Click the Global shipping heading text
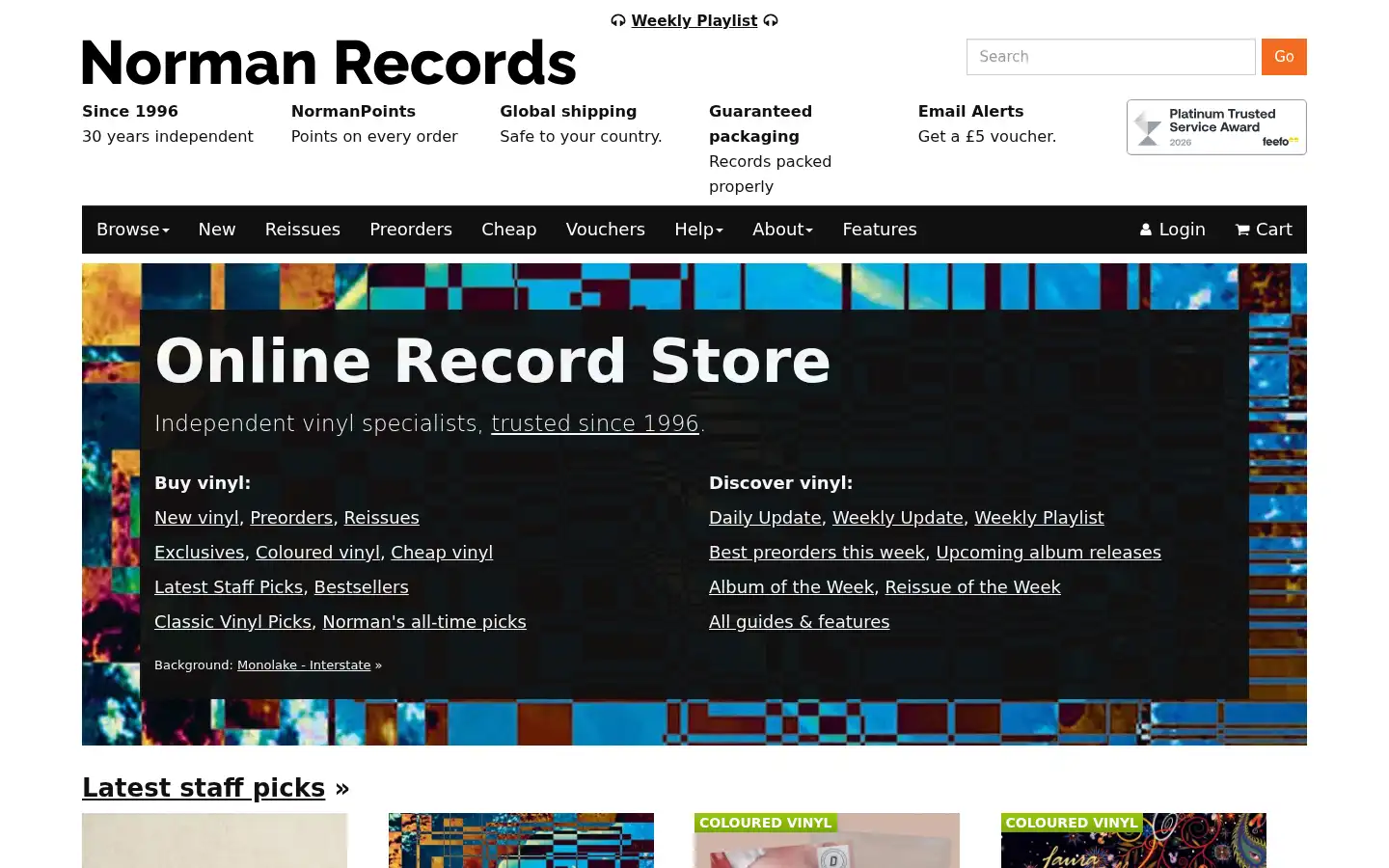 (568, 112)
